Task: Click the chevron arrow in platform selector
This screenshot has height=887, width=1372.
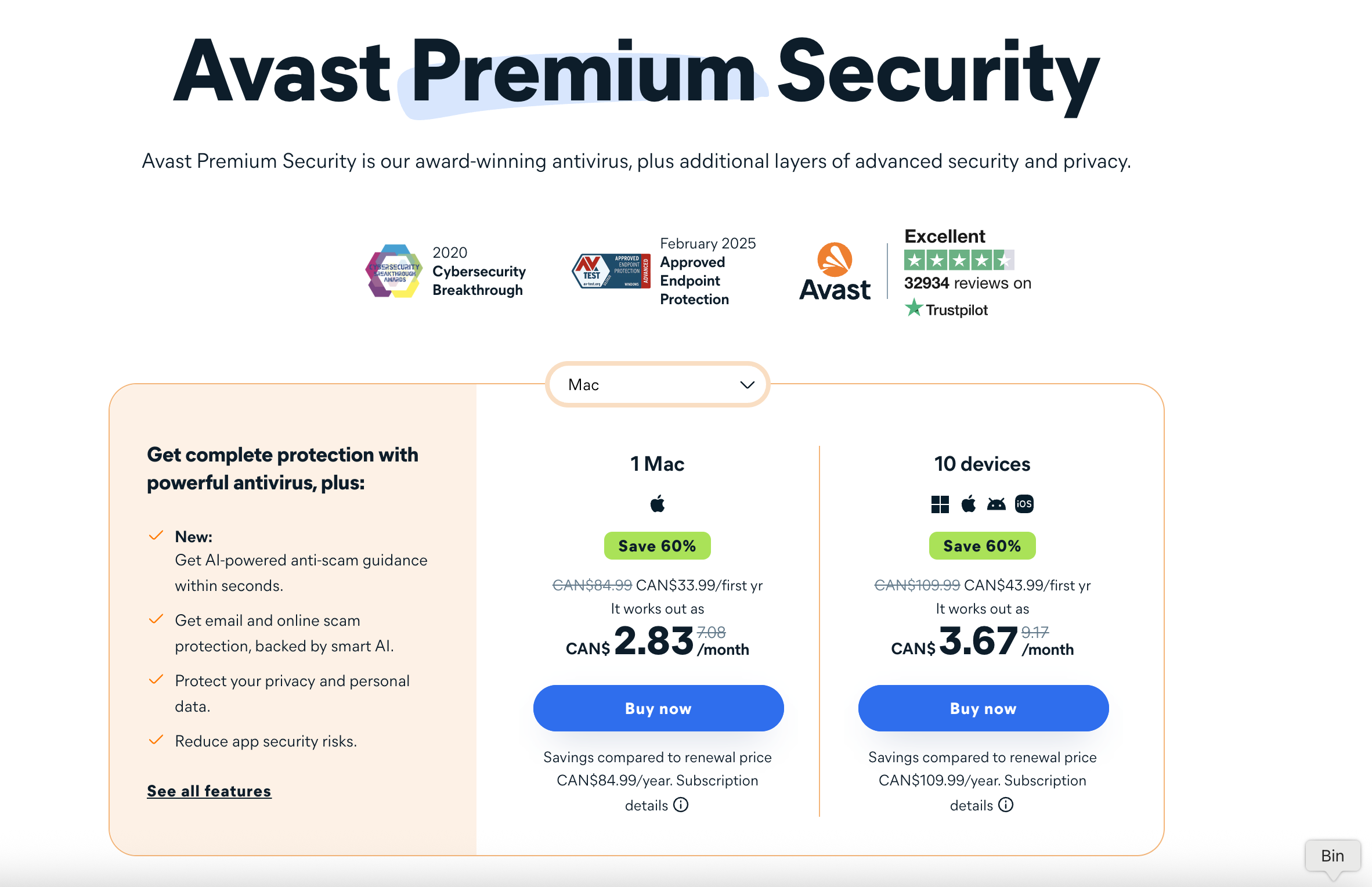Action: [x=747, y=385]
